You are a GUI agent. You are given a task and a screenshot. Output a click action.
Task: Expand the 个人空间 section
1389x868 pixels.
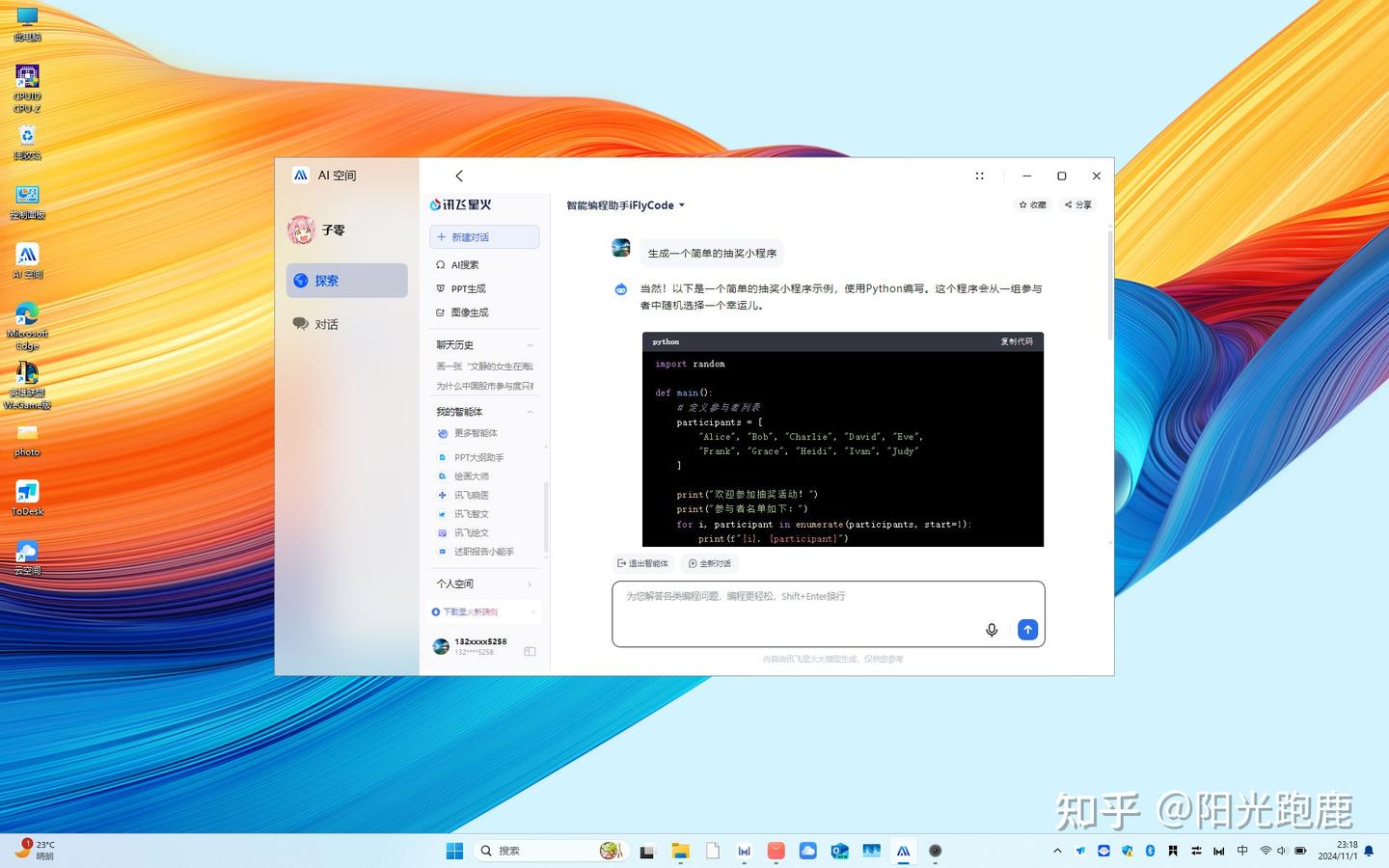pyautogui.click(x=530, y=584)
